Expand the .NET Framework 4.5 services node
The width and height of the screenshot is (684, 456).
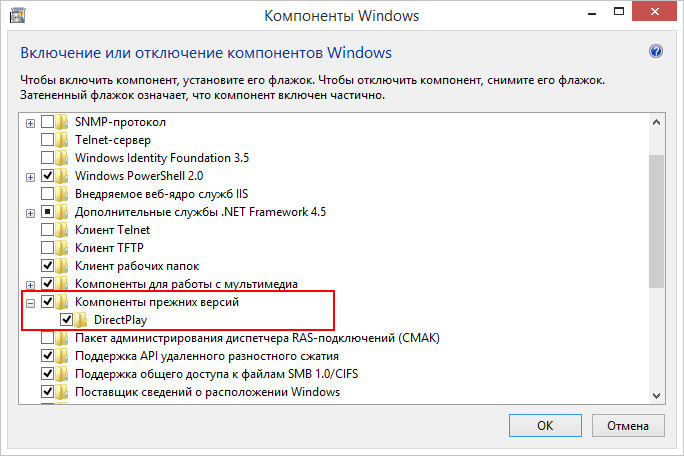click(30, 213)
